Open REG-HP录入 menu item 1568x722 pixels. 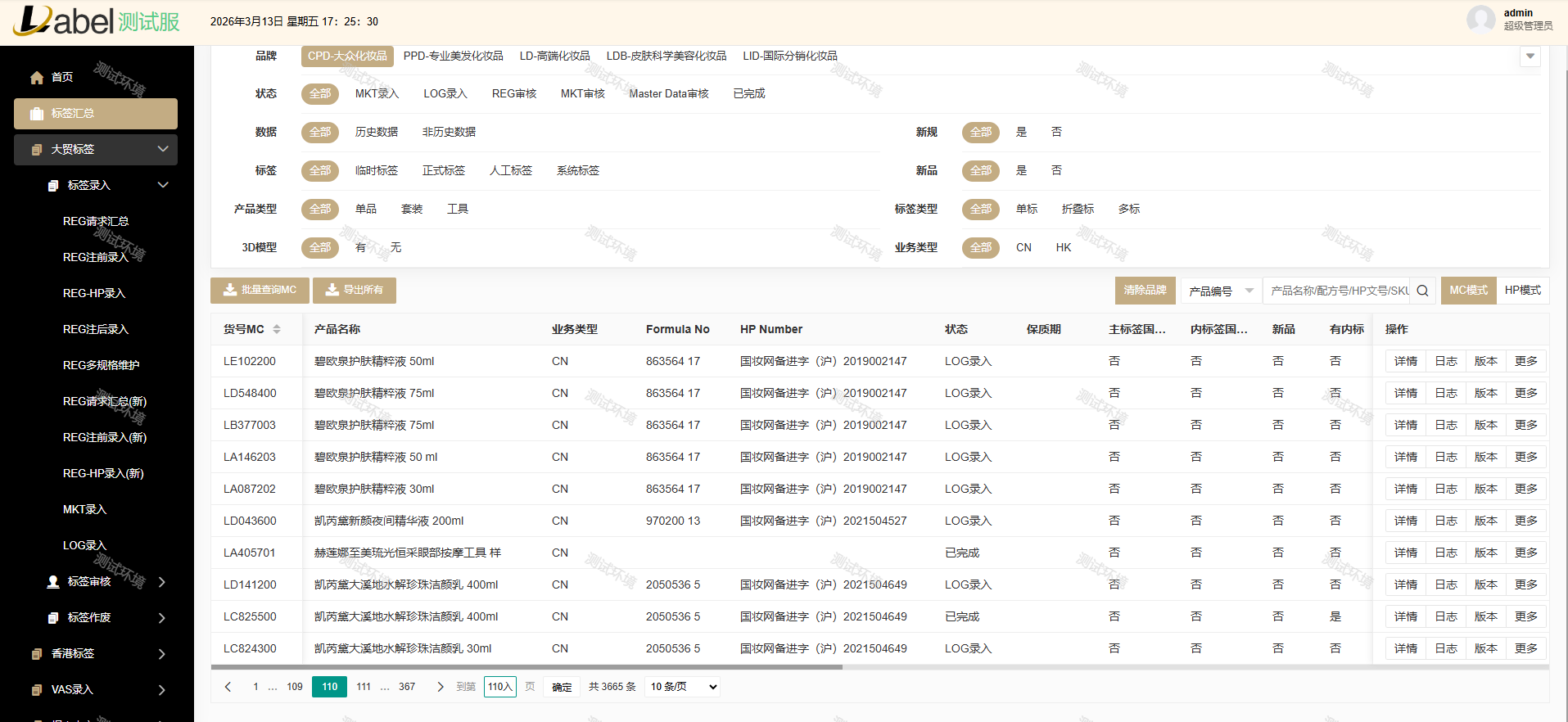coord(94,293)
